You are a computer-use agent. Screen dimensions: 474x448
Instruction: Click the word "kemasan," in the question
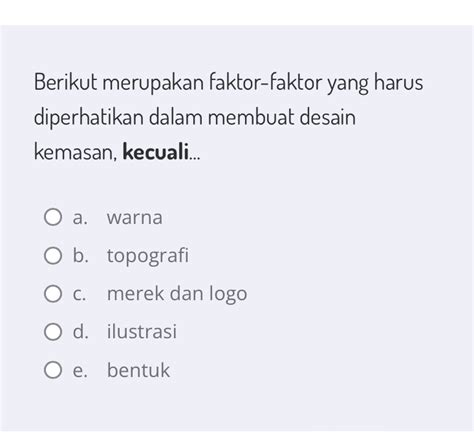(x=76, y=153)
